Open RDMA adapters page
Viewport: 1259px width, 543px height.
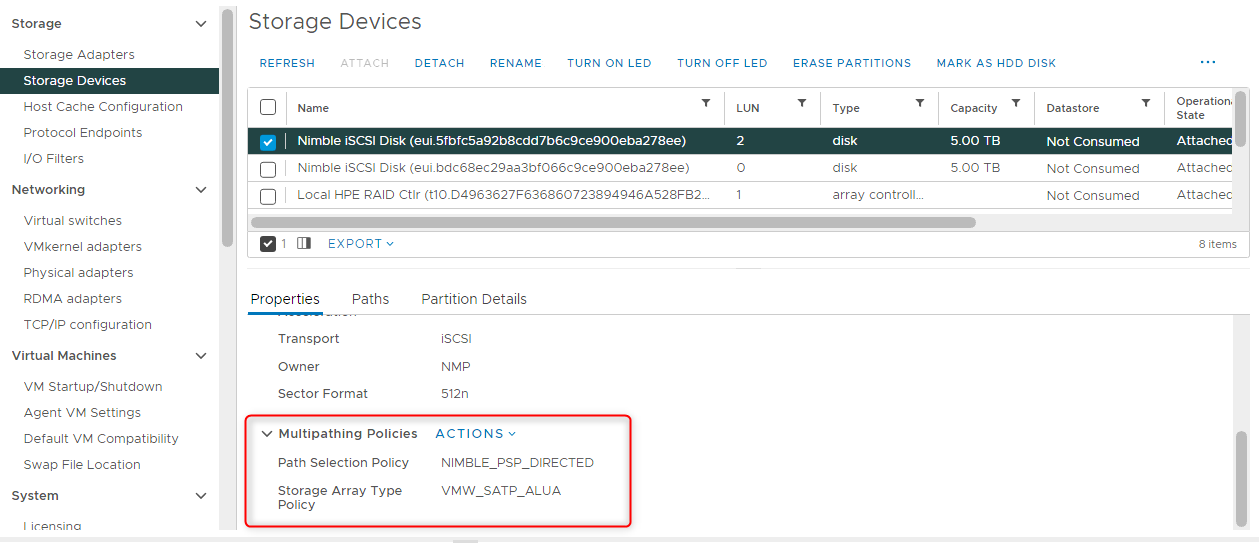tap(73, 298)
